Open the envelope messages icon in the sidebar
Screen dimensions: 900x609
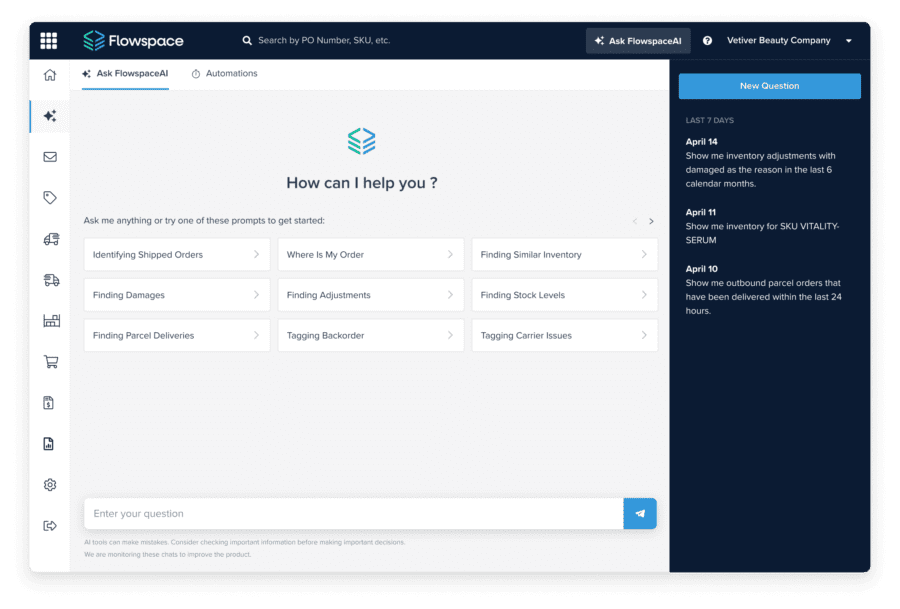tap(49, 156)
